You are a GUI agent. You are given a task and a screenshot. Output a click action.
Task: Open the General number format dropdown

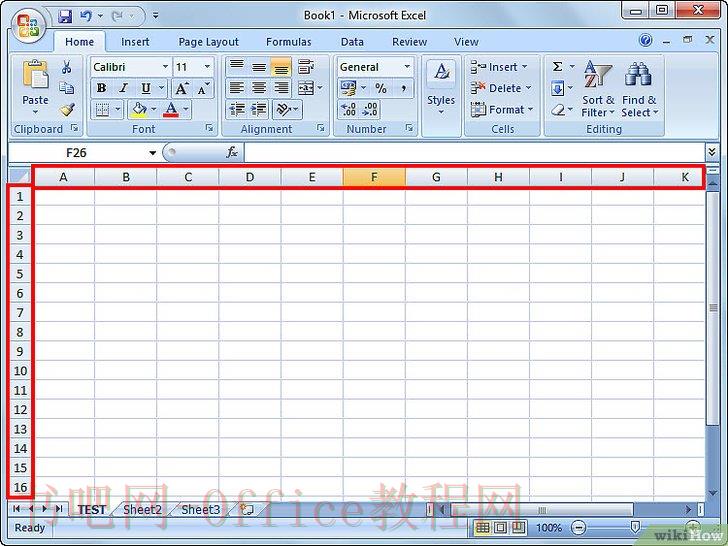(x=407, y=67)
